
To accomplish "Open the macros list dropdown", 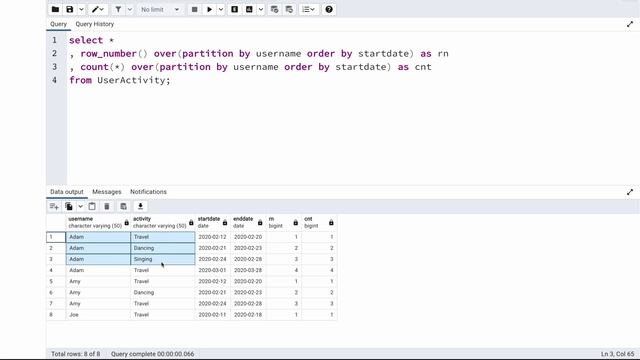I will coord(309,9).
